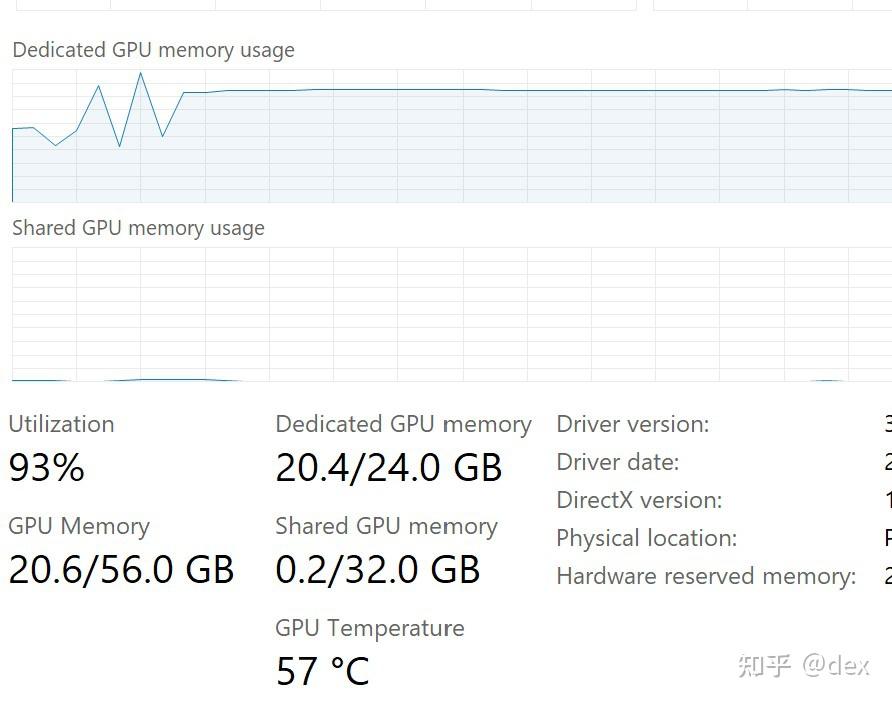Click the 'DirectX version:' field label

click(638, 500)
